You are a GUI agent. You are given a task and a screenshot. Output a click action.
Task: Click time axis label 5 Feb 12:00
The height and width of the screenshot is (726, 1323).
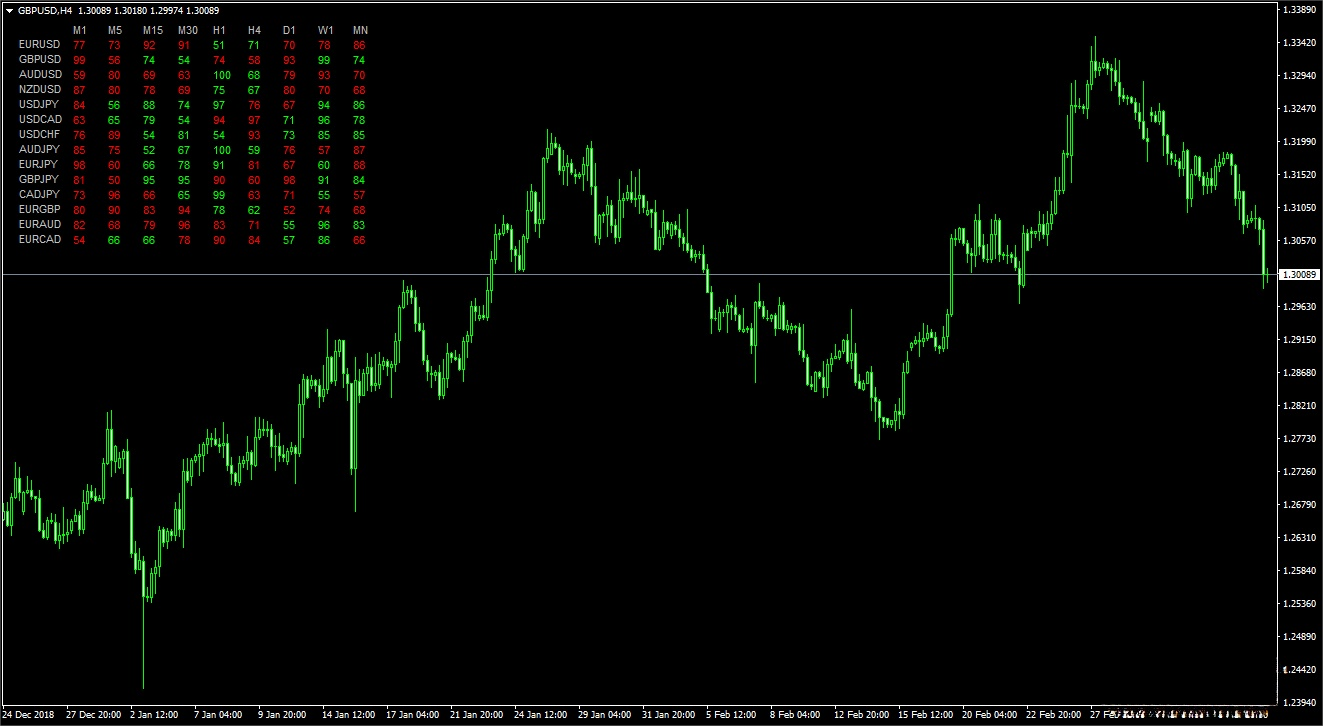click(x=731, y=715)
